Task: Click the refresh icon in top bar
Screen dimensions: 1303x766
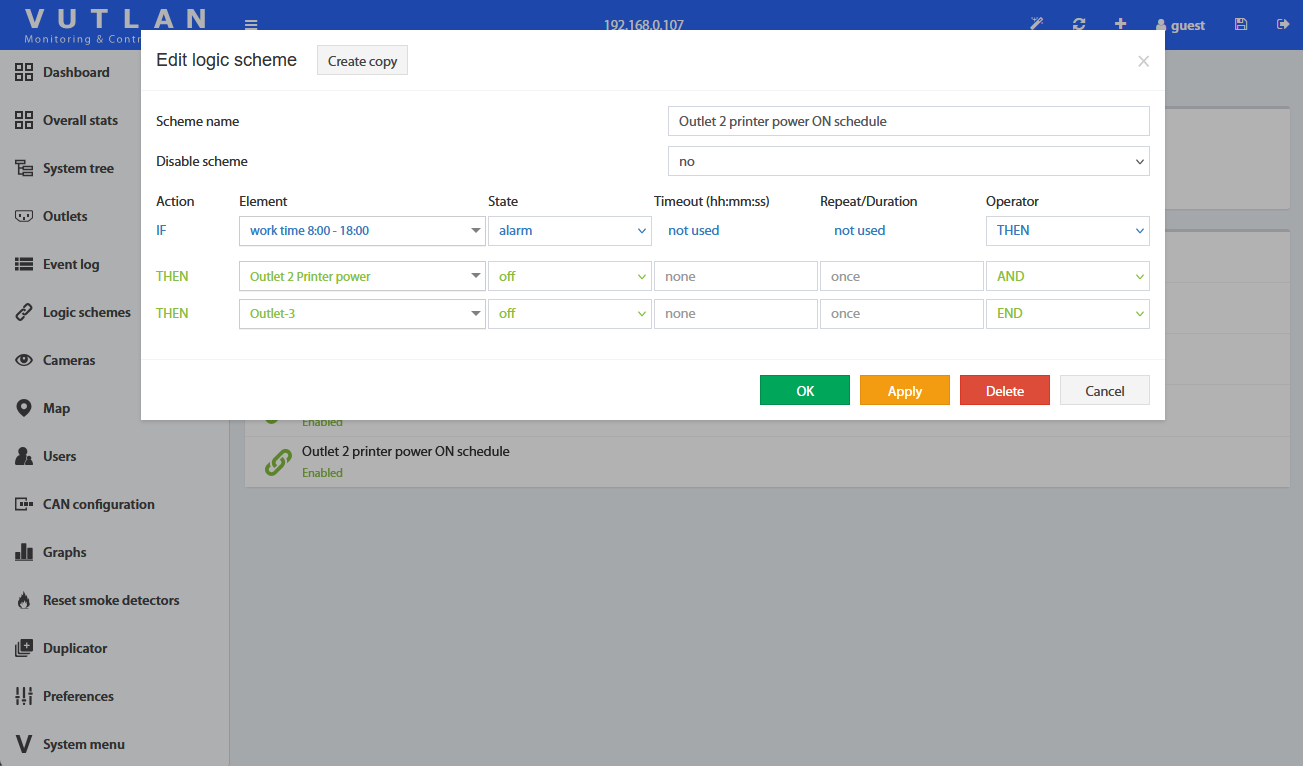Action: 1079,24
